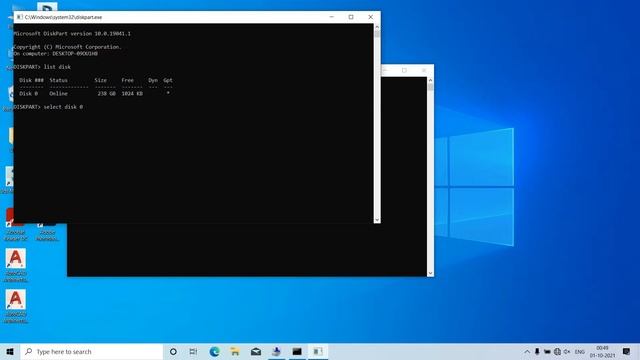Switch to the Command Prompt taskbar icon
This screenshot has height=360, width=640.
coord(297,351)
